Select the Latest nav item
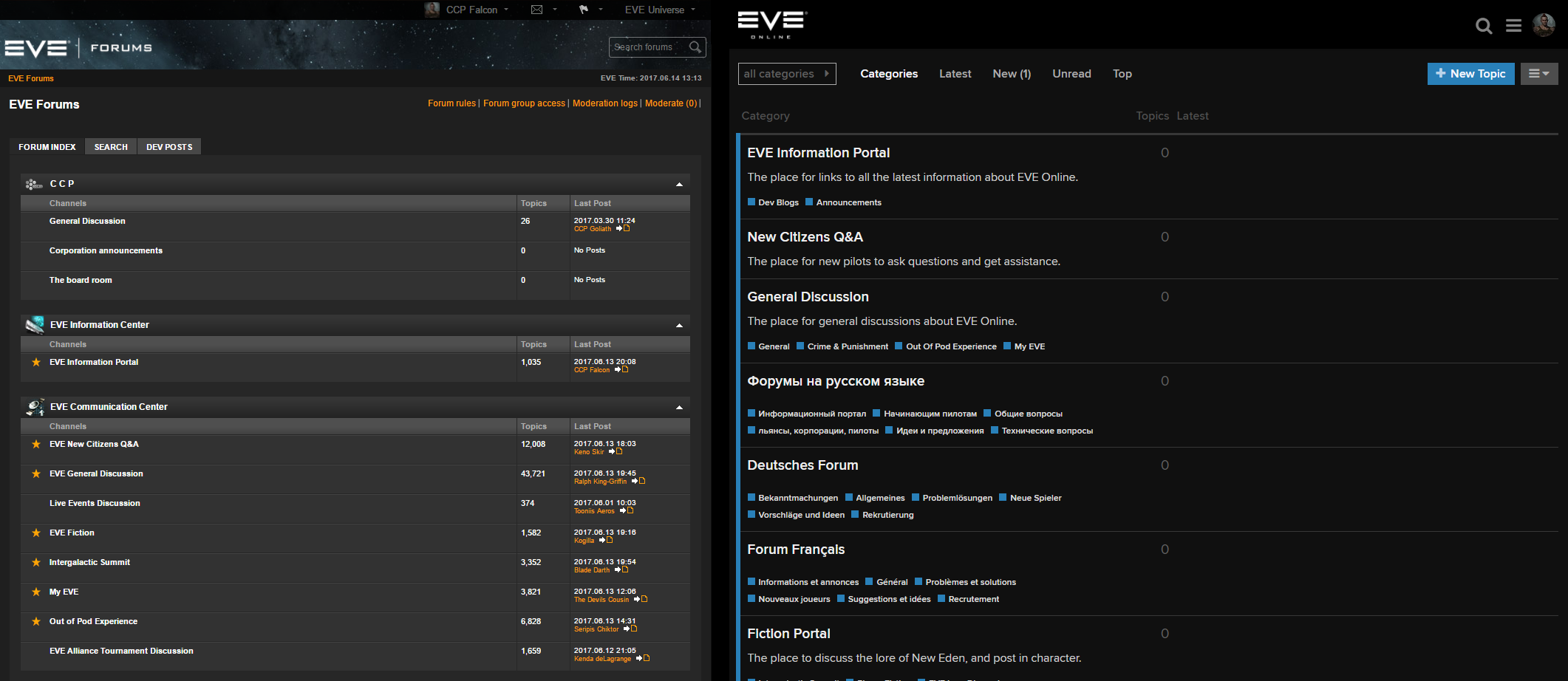Image resolution: width=1568 pixels, height=681 pixels. 955,74
